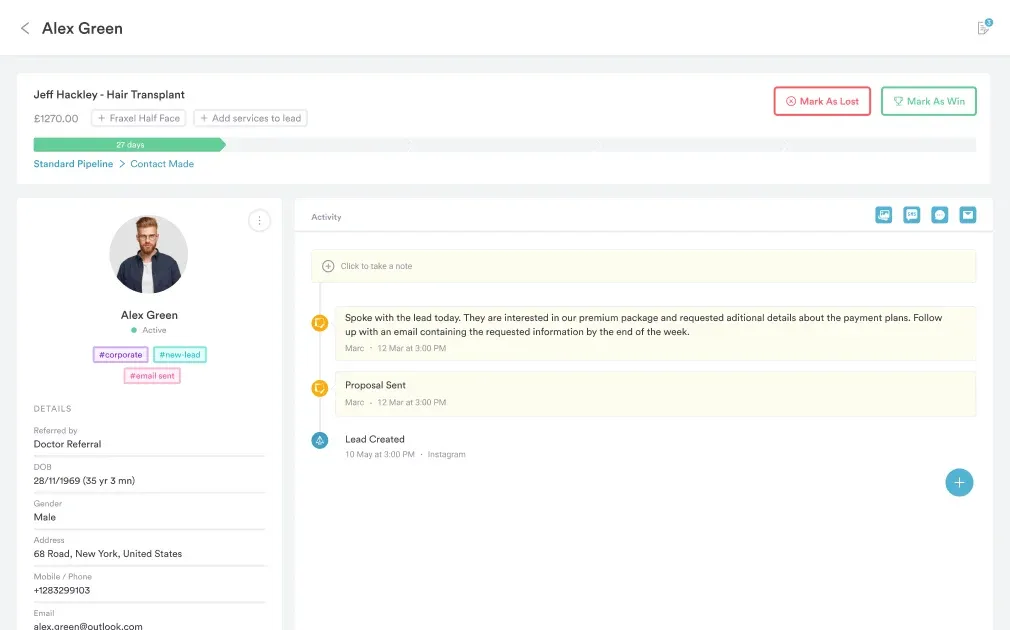Screen dimensions: 1010x630
Task: Click to take a note field
Action: click(644, 266)
